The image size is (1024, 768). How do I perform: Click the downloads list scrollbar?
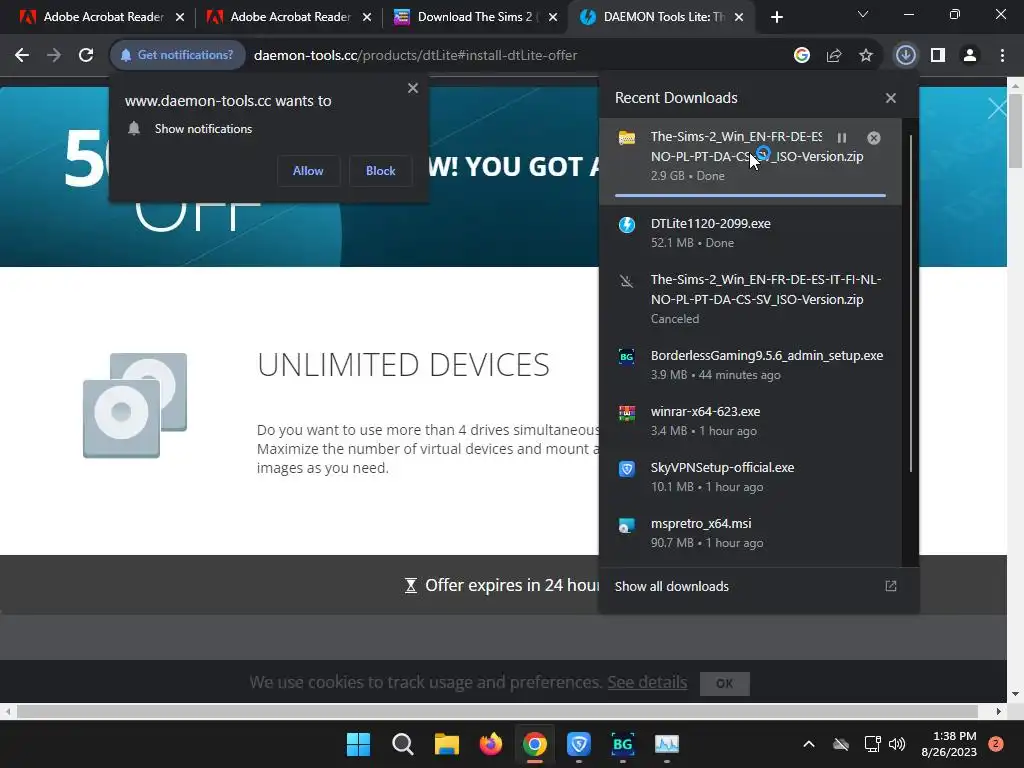pos(910,303)
